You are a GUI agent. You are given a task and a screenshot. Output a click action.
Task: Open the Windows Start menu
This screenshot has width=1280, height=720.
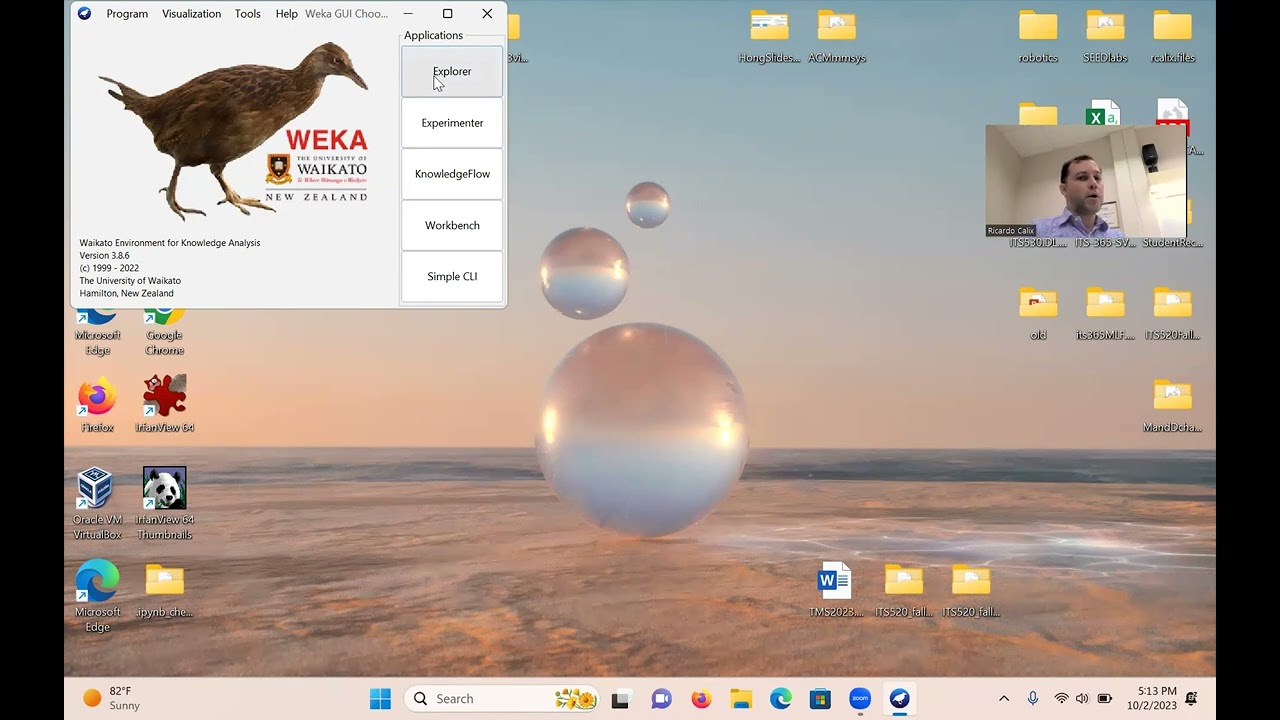381,699
